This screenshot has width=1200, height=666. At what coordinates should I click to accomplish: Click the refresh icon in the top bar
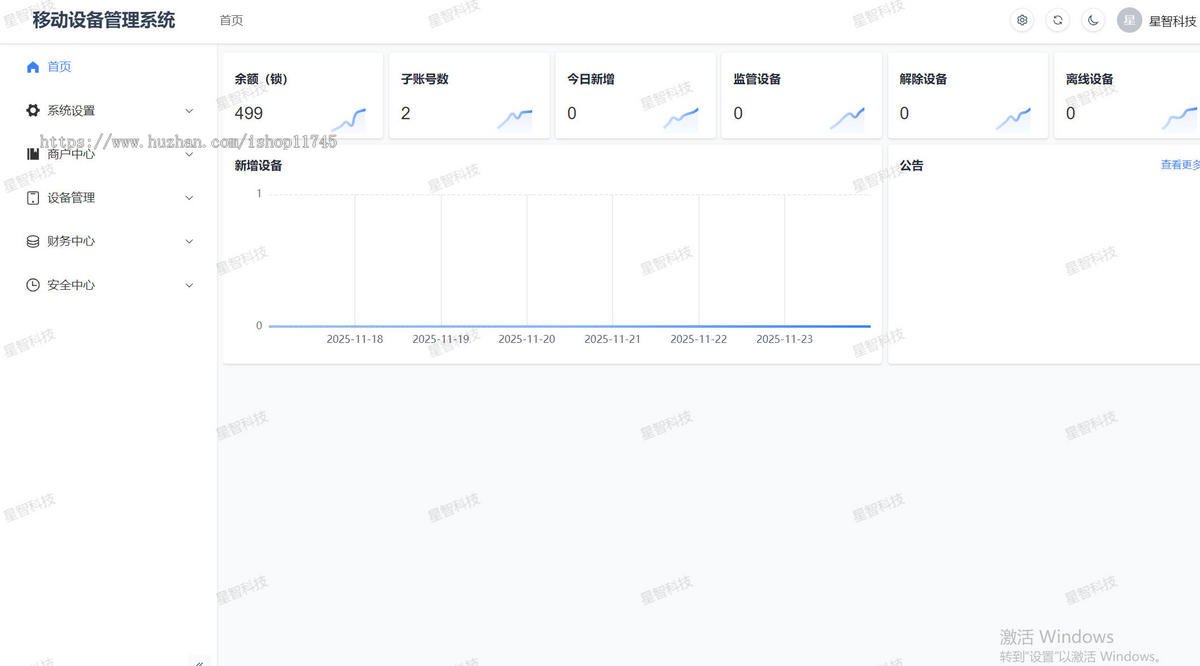coord(1058,20)
